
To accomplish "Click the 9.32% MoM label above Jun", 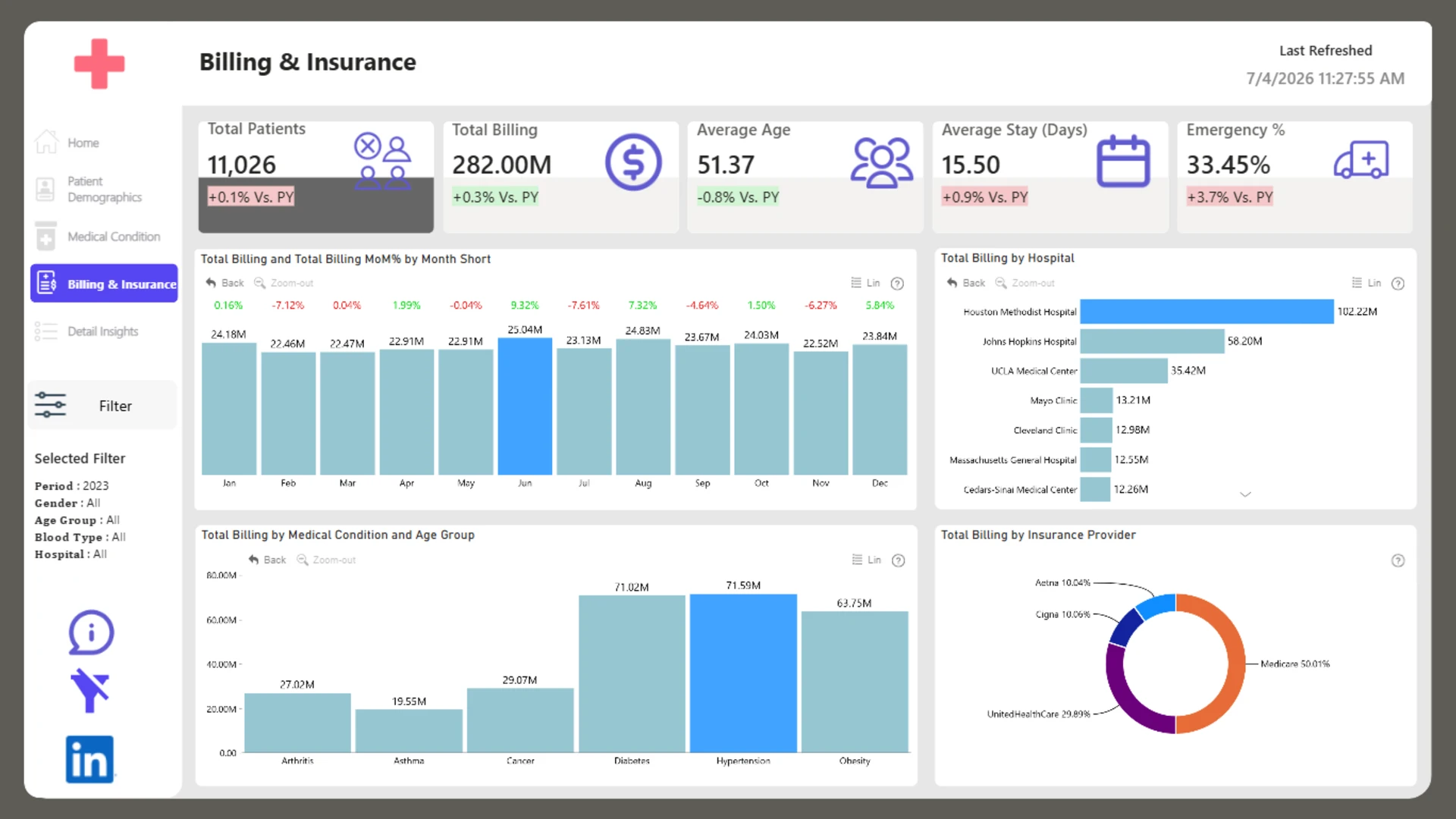I will click(x=525, y=305).
